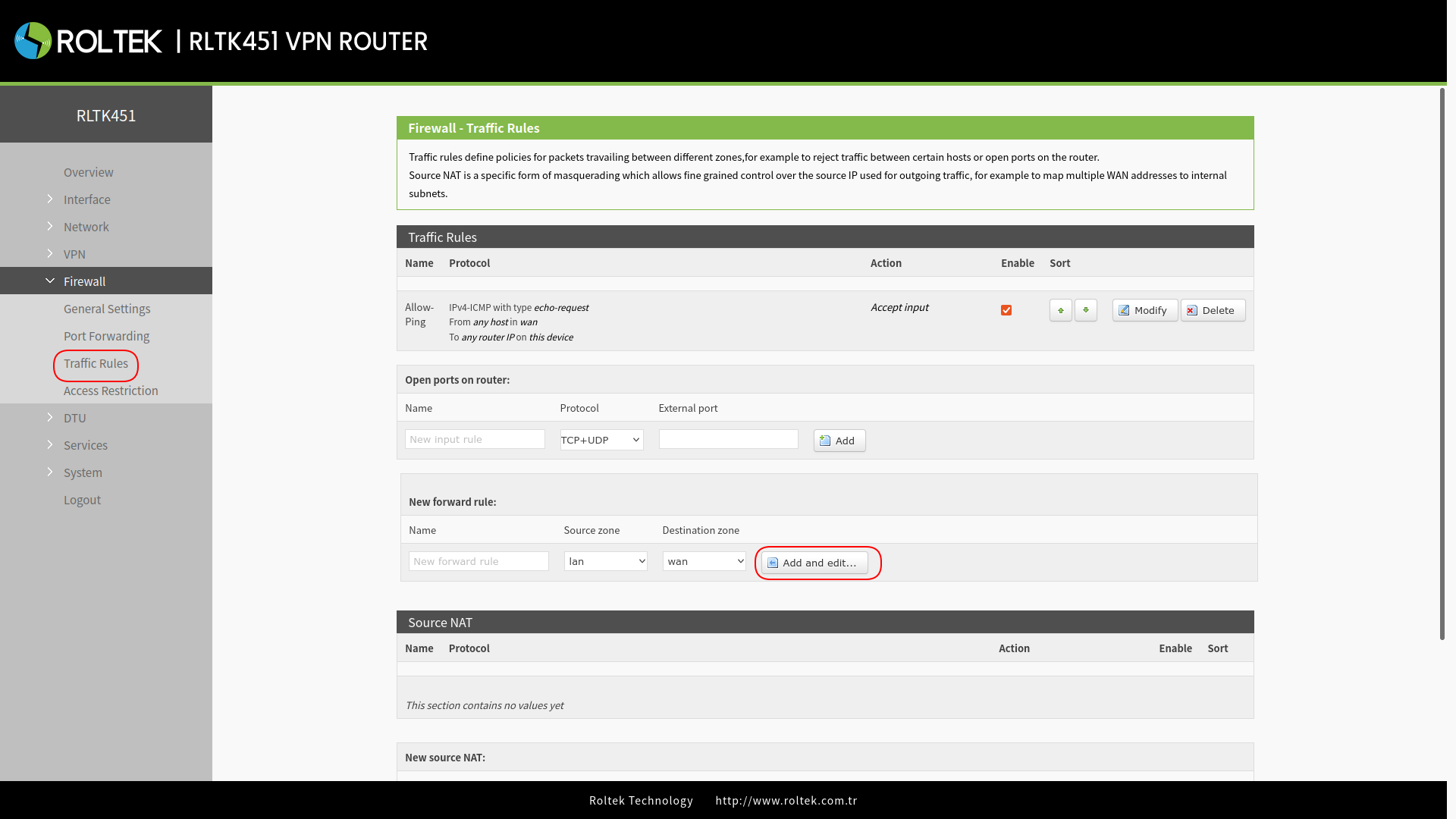The width and height of the screenshot is (1456, 819).
Task: Move the Allow-Ping rule up with the sort arrow
Action: click(x=1061, y=310)
